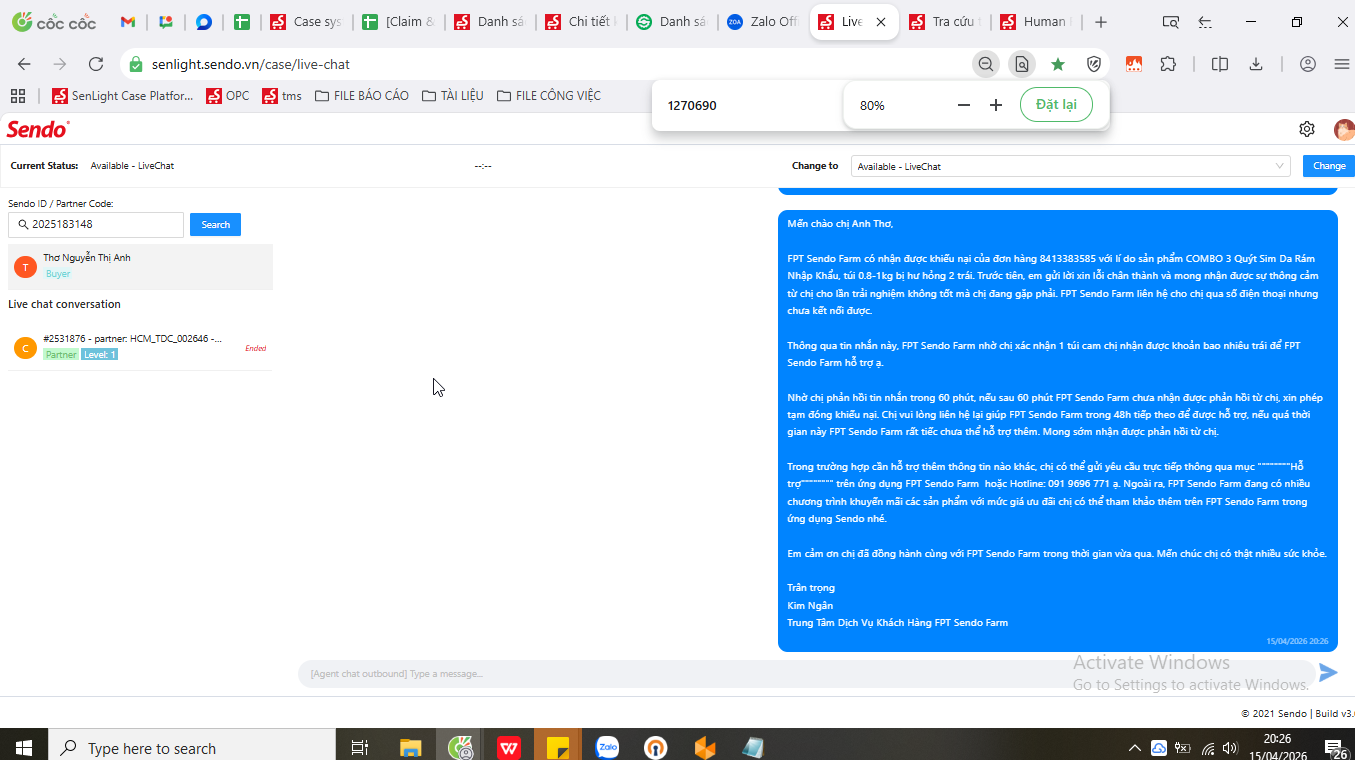Viewport: 1355px width, 760px height.
Task: Click the message input box
Action: tap(806, 674)
